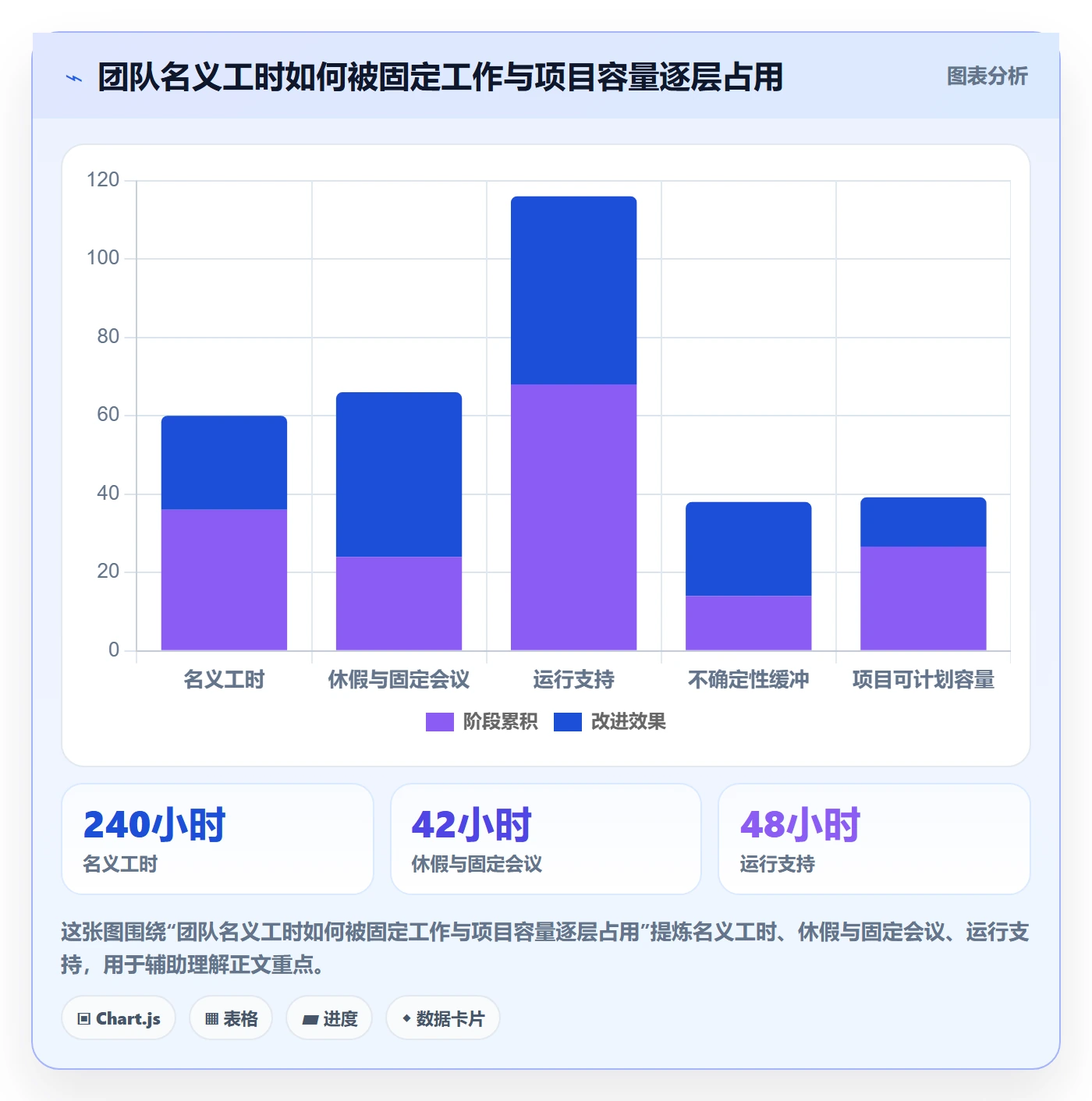This screenshot has height=1101, width=1092.
Task: Open the 240小时 名义工时 card
Action: click(218, 839)
